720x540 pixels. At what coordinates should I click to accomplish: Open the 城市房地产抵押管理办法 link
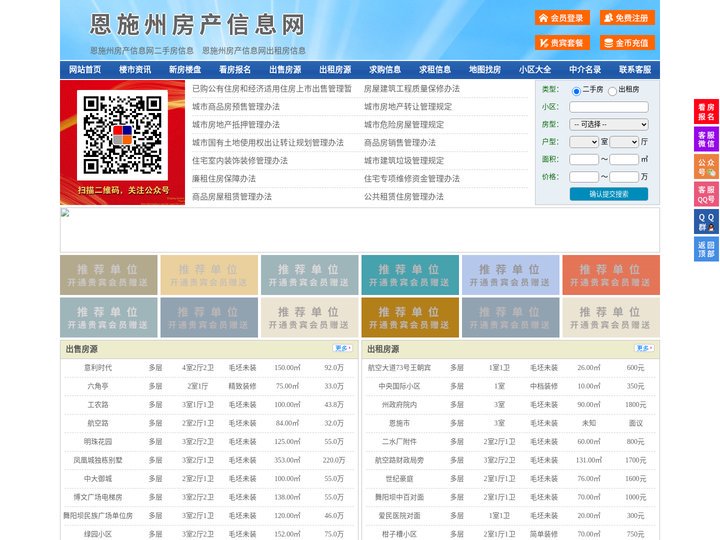point(236,124)
